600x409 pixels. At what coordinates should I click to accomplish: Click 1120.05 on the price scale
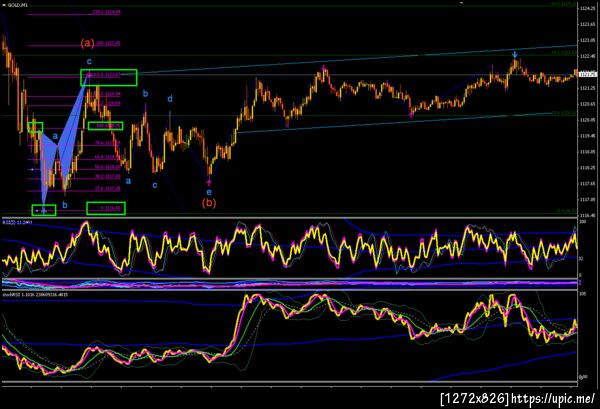tap(588, 120)
